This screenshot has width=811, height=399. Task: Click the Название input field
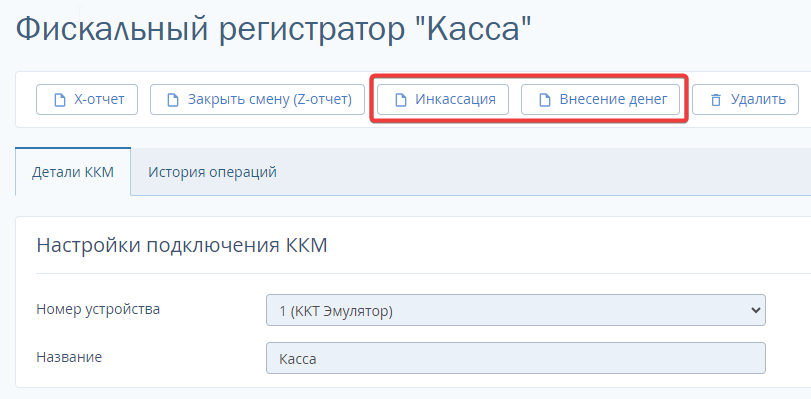(516, 358)
